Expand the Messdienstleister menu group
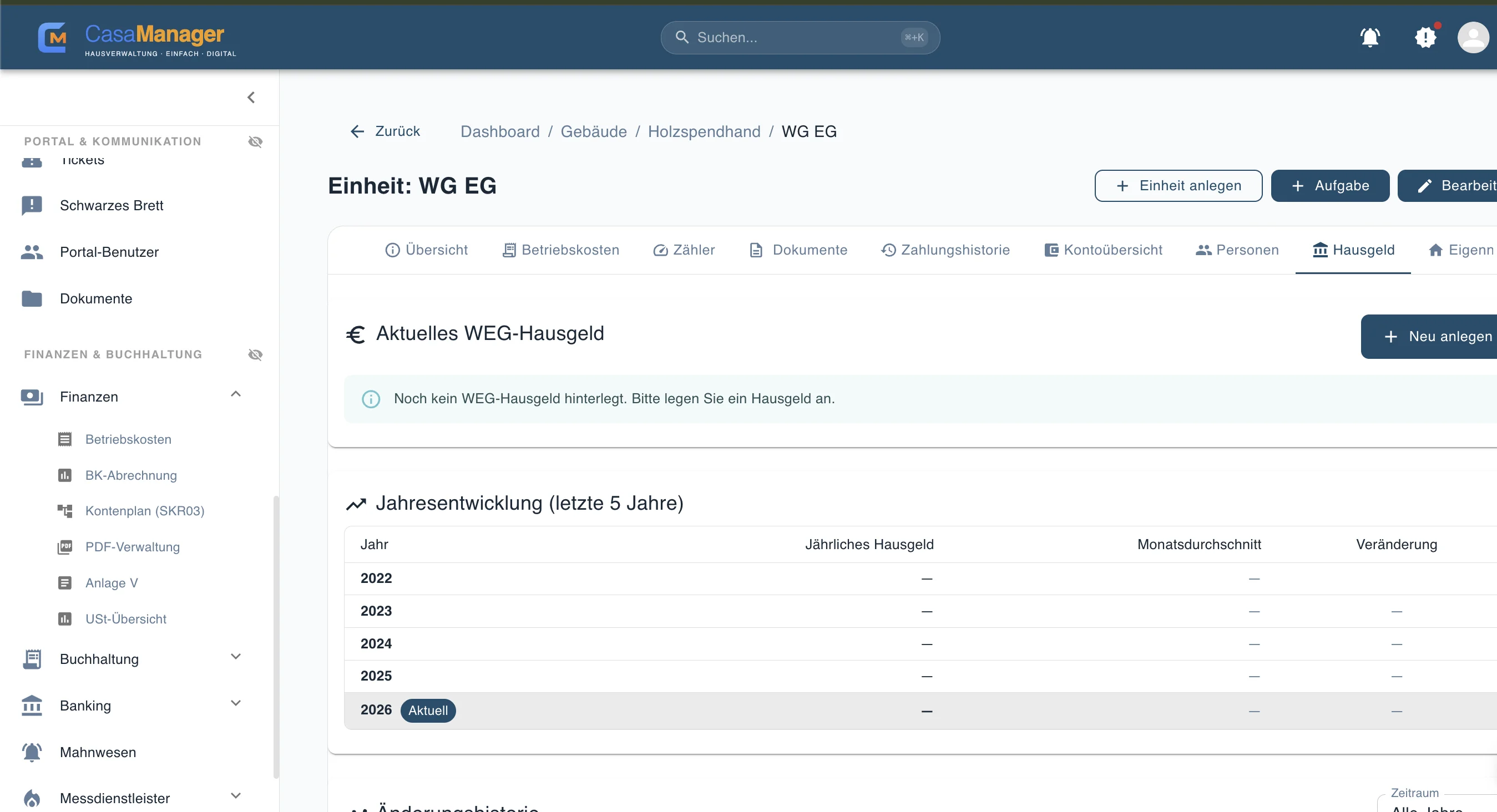 tap(235, 796)
